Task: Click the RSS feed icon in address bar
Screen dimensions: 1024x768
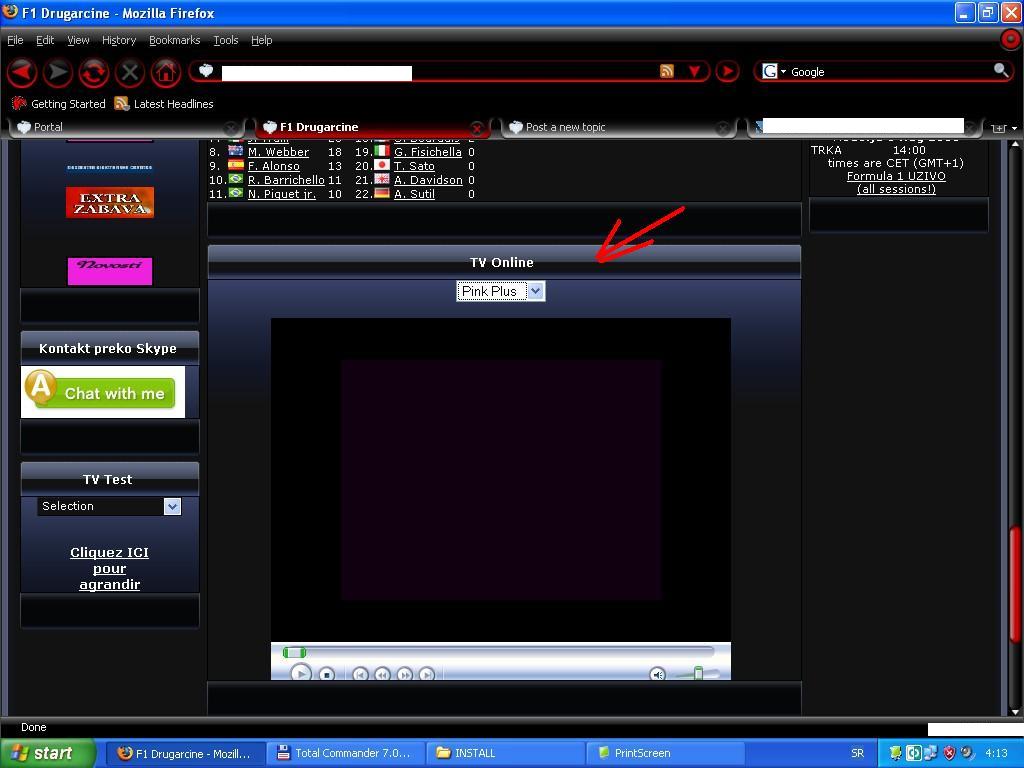Action: (667, 71)
